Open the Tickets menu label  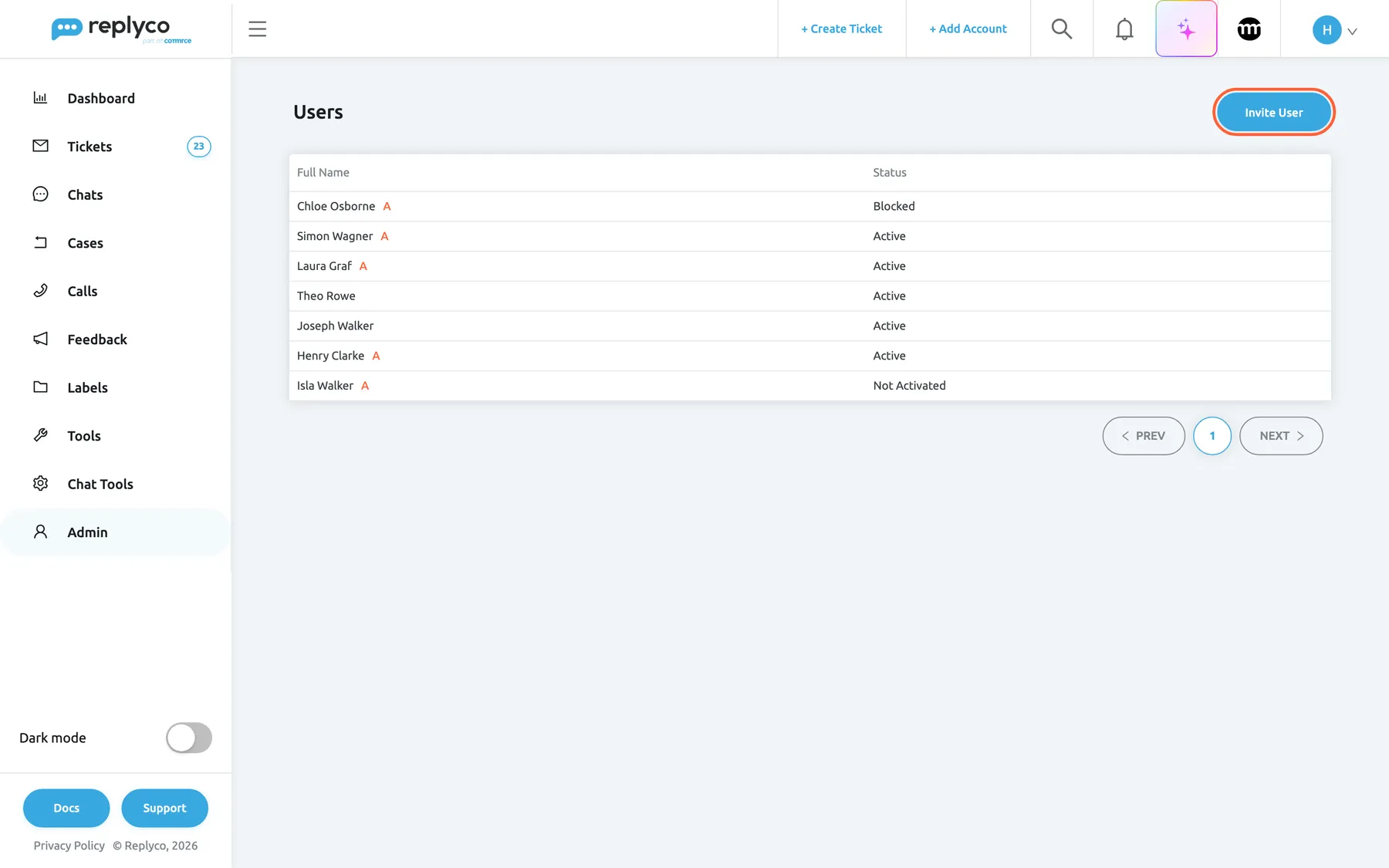tap(90, 147)
